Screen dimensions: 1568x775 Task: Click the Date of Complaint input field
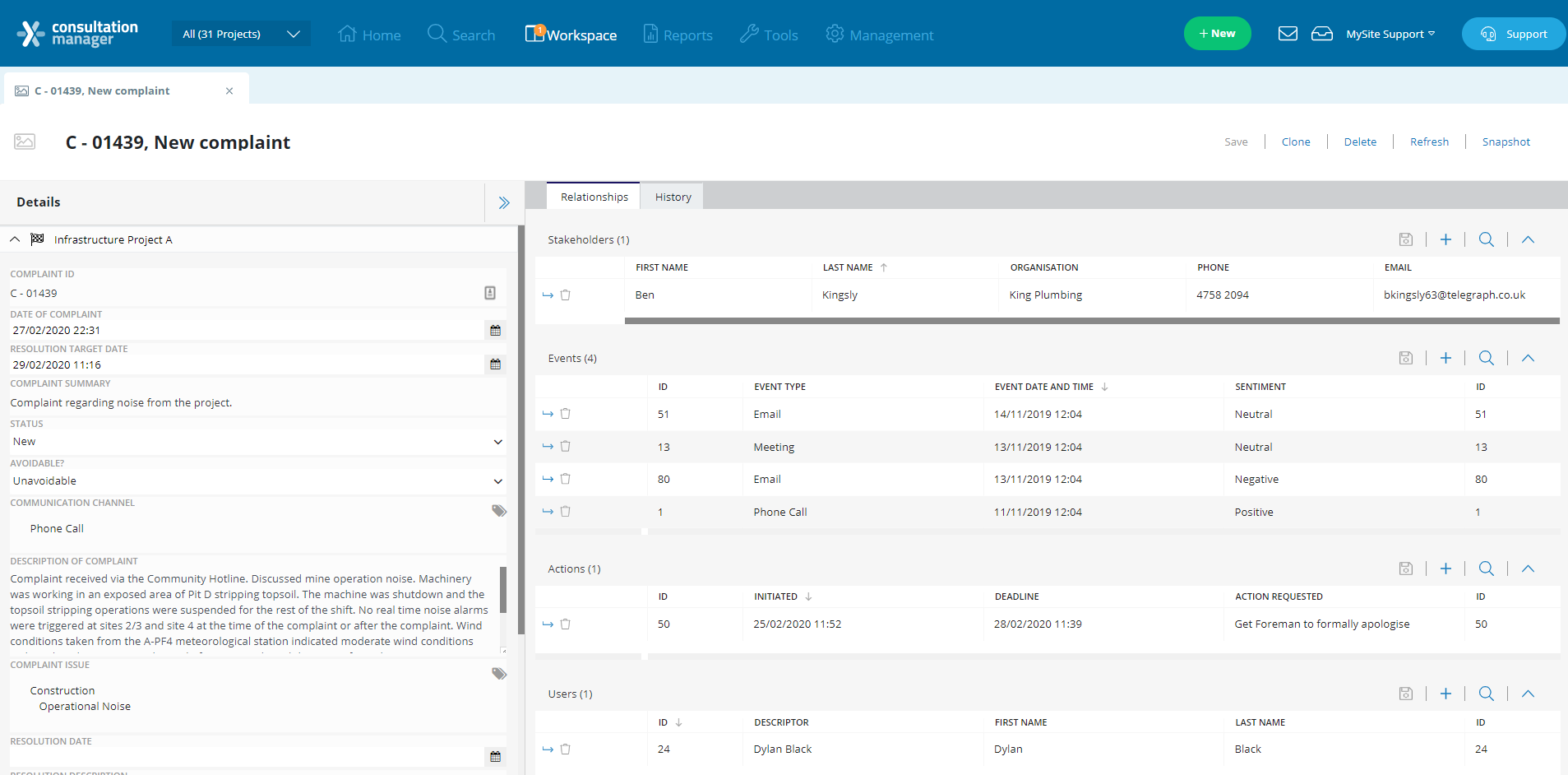click(x=247, y=330)
